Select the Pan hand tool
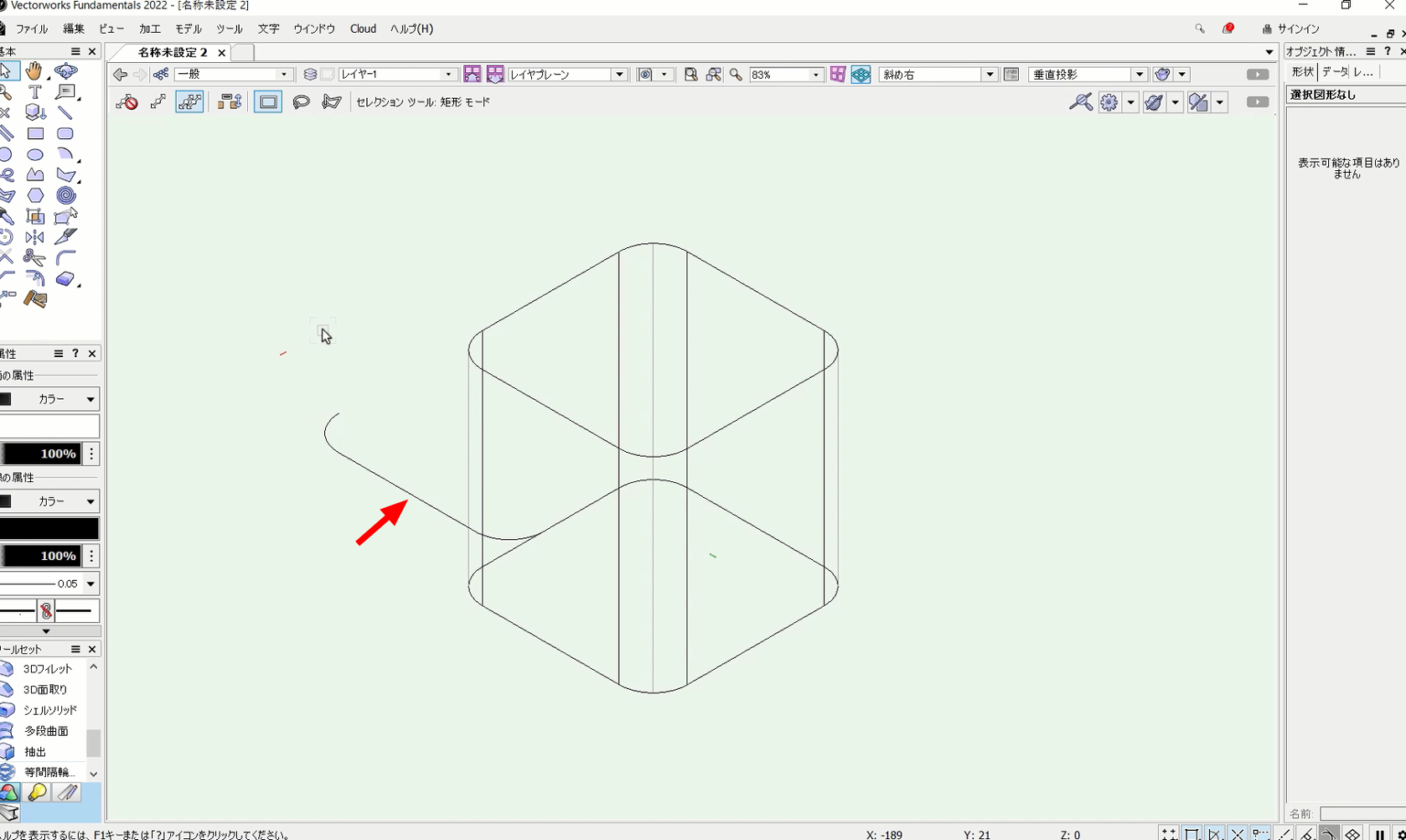Image resolution: width=1406 pixels, height=840 pixels. click(35, 70)
